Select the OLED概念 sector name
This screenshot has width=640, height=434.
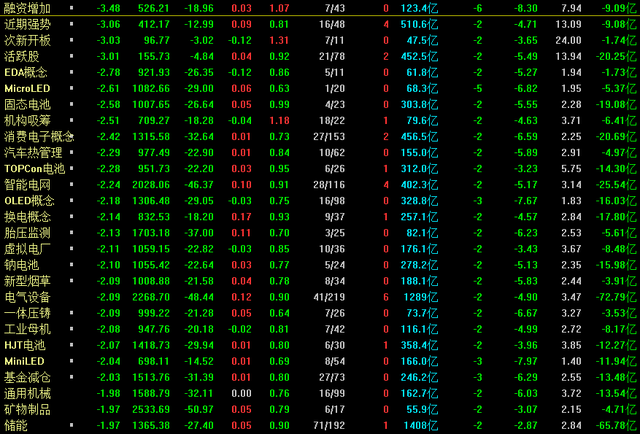pos(29,201)
